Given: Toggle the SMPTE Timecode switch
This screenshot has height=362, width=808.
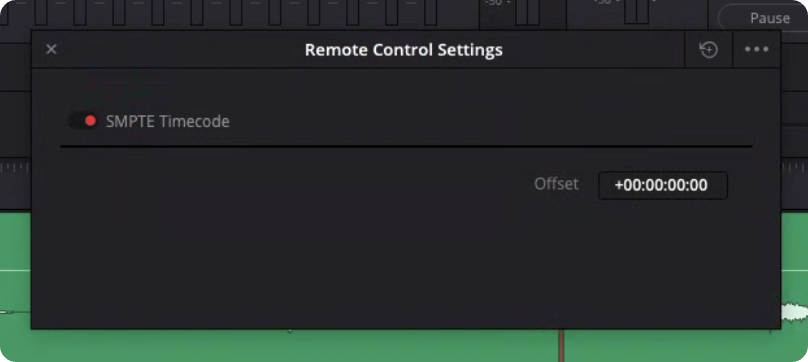Looking at the screenshot, I should (83, 121).
